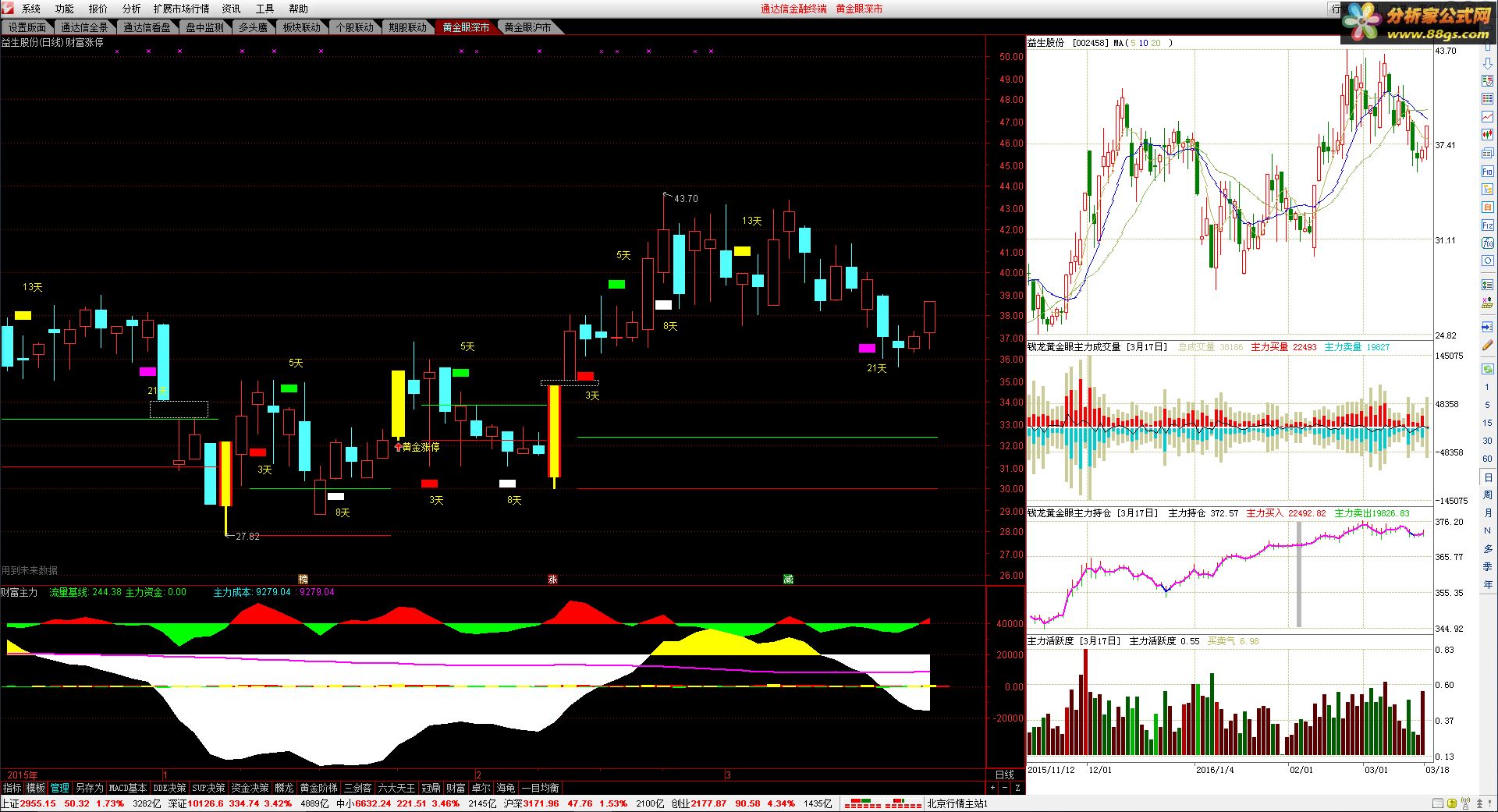Click the square O icon in right sidebar
The height and width of the screenshot is (812, 1498).
coord(1488,260)
